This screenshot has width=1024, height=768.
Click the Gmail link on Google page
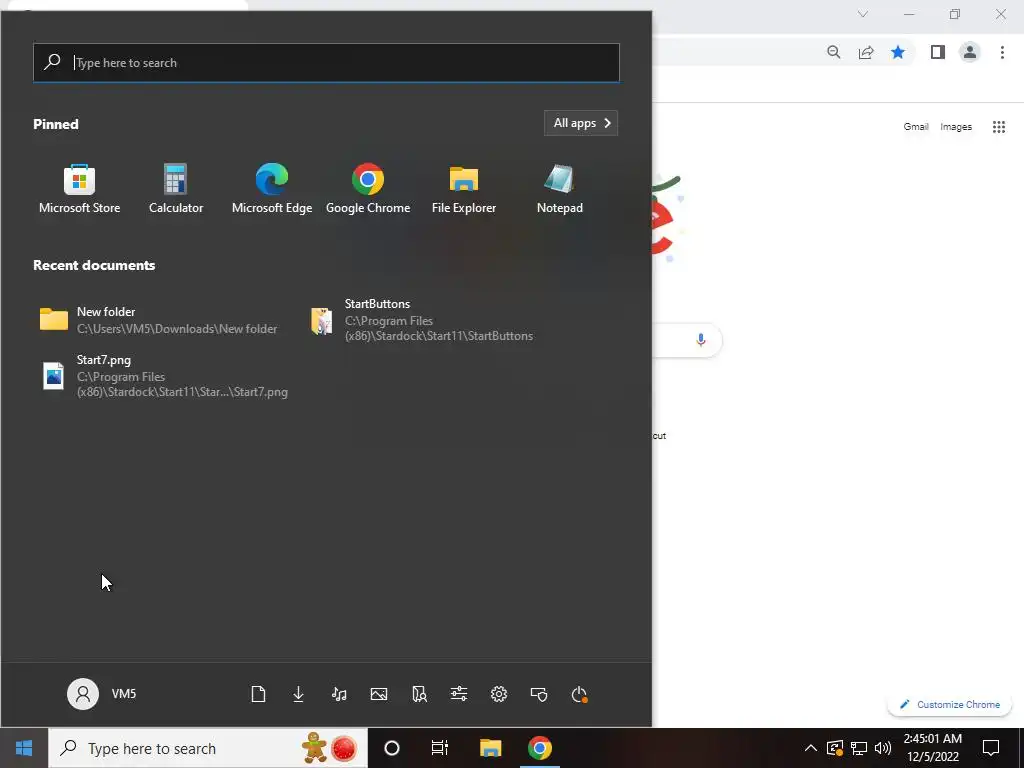pyautogui.click(x=916, y=127)
